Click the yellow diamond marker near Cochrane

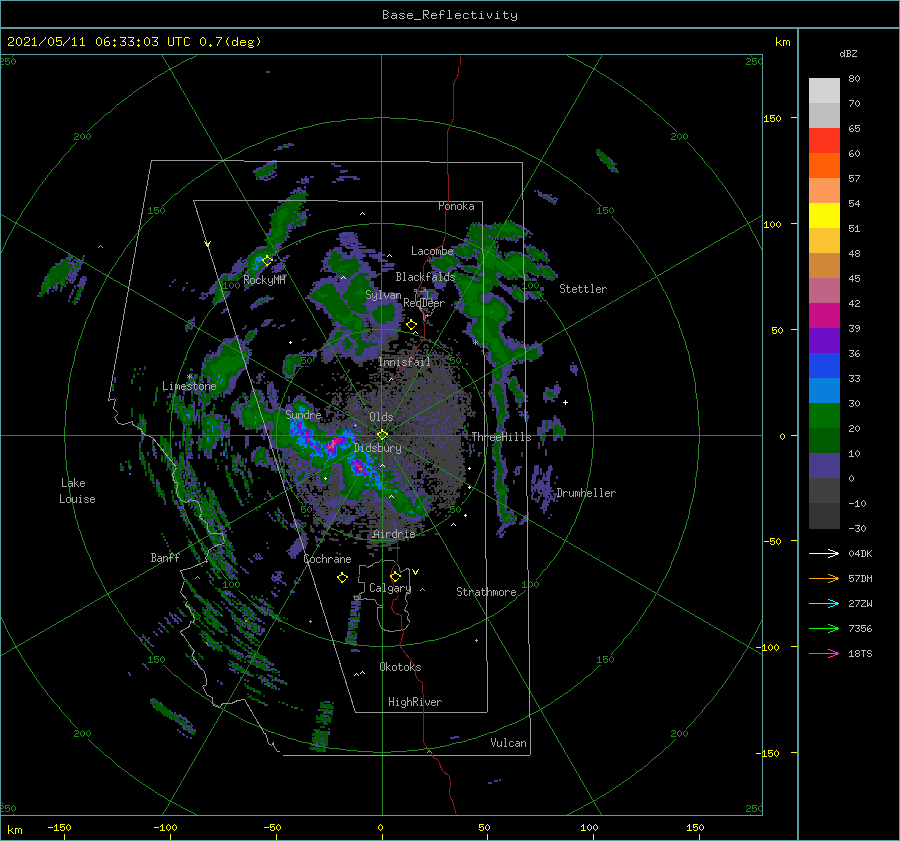click(x=342, y=578)
